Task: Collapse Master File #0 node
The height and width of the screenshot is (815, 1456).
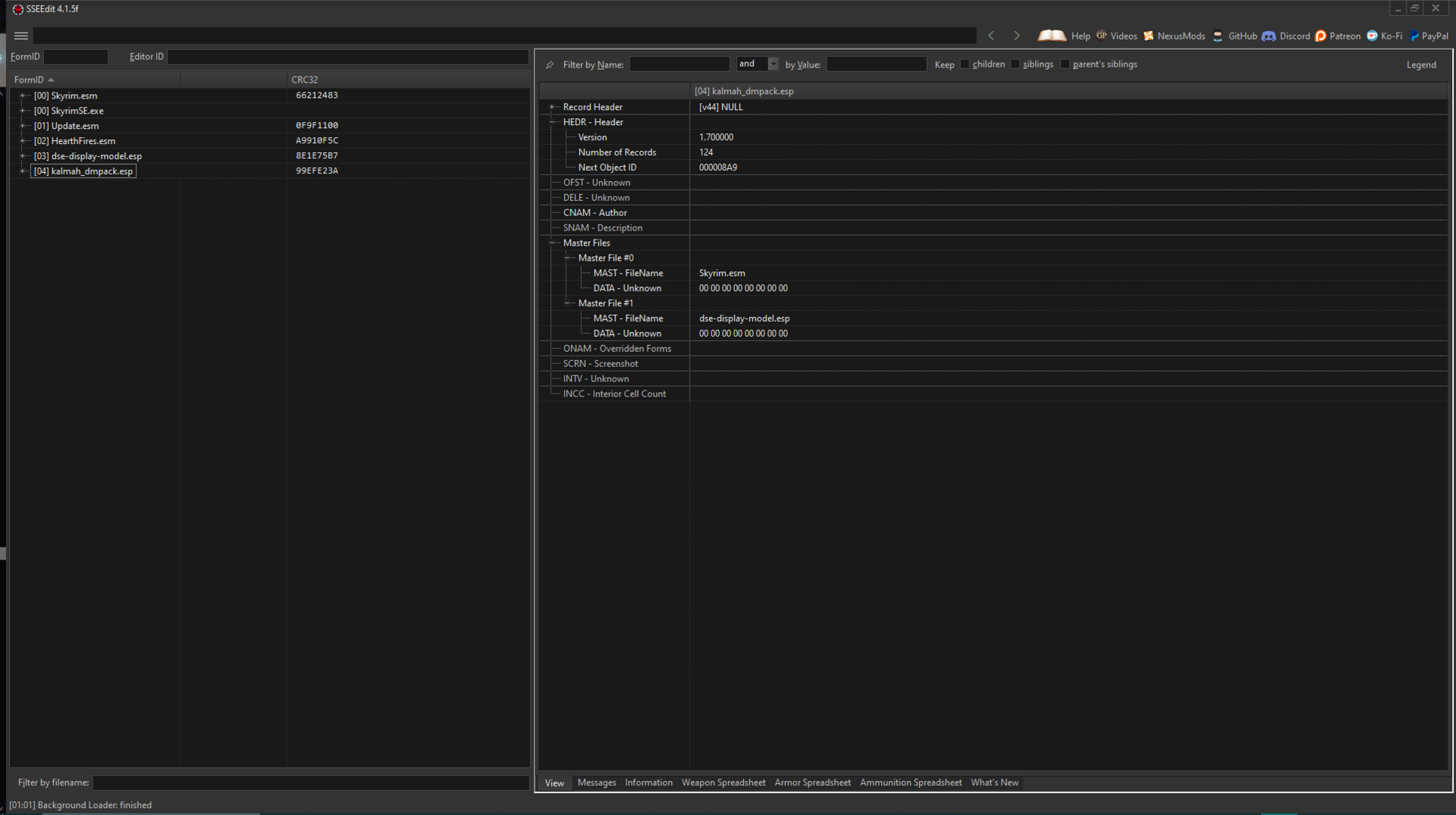Action: 567,258
